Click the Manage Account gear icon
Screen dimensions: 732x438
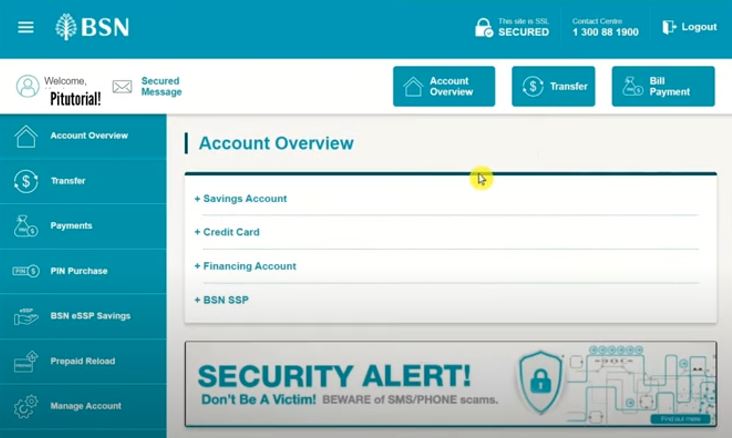tap(26, 406)
